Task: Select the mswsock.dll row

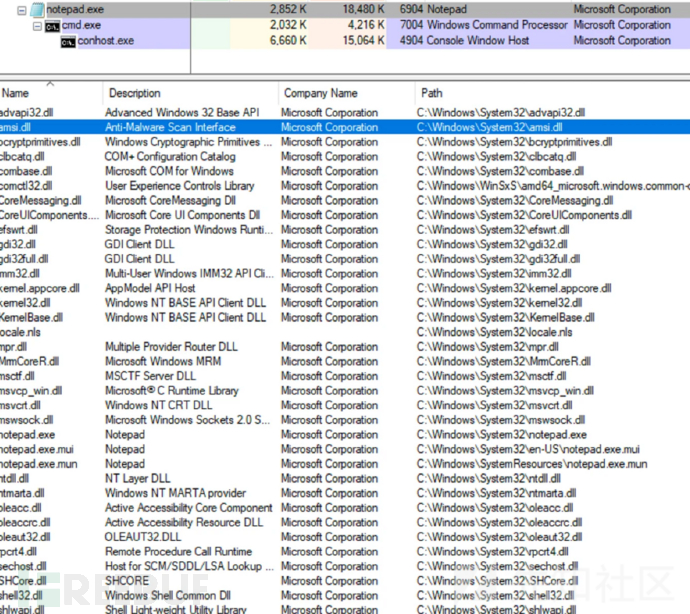Action: click(345, 420)
